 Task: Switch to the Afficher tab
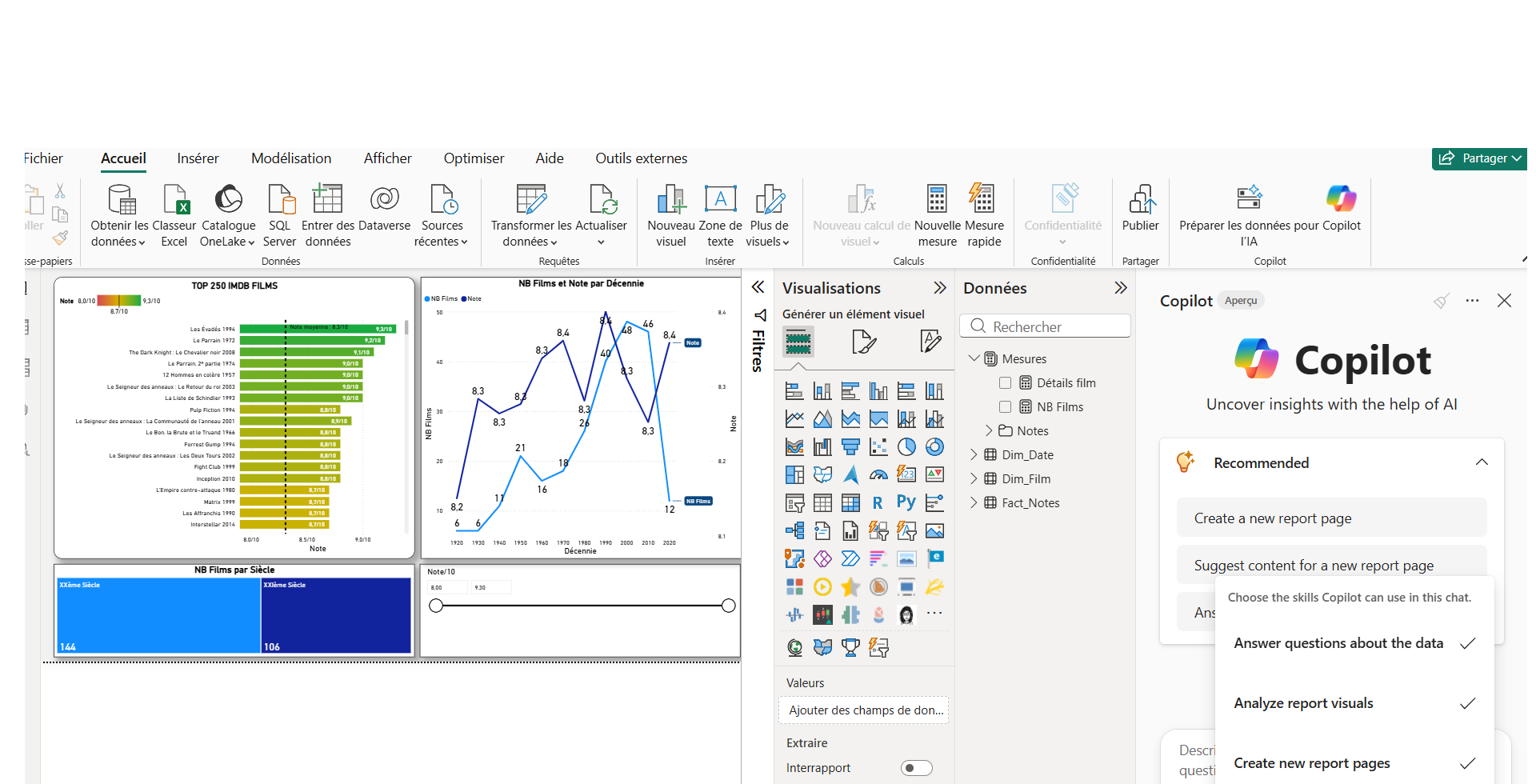(387, 158)
